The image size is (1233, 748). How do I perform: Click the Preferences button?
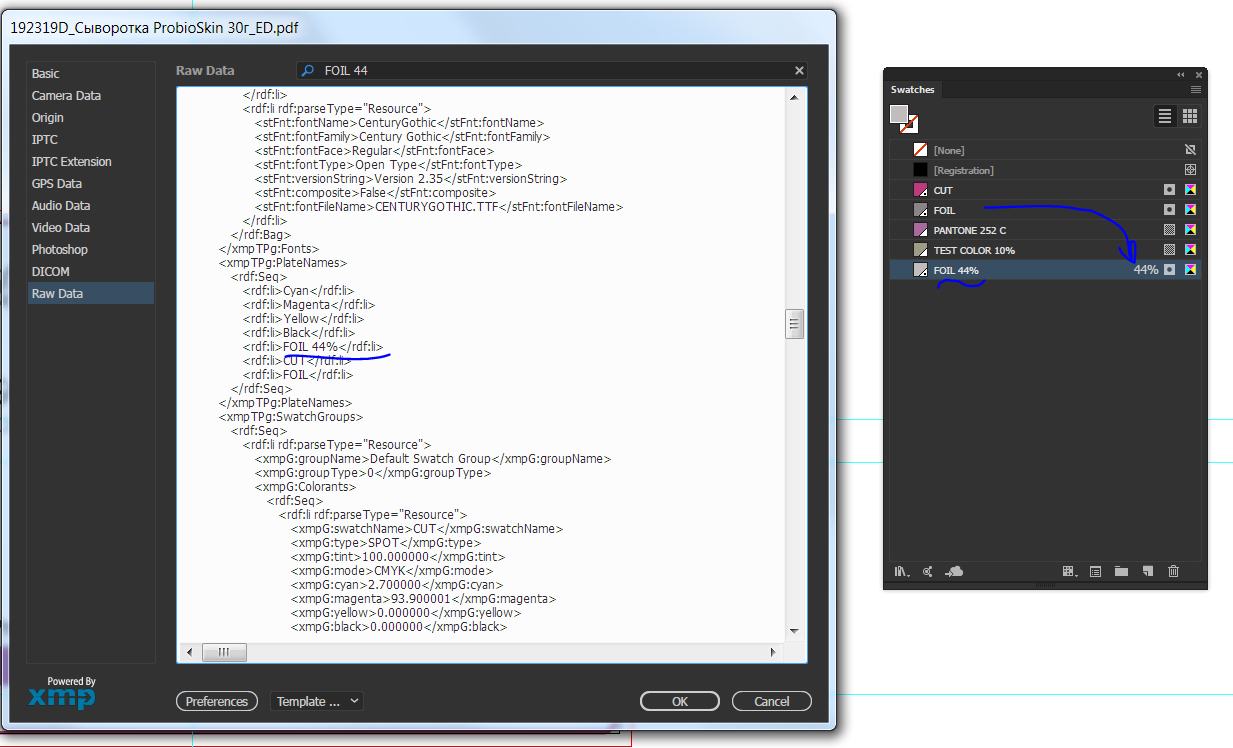(x=217, y=701)
